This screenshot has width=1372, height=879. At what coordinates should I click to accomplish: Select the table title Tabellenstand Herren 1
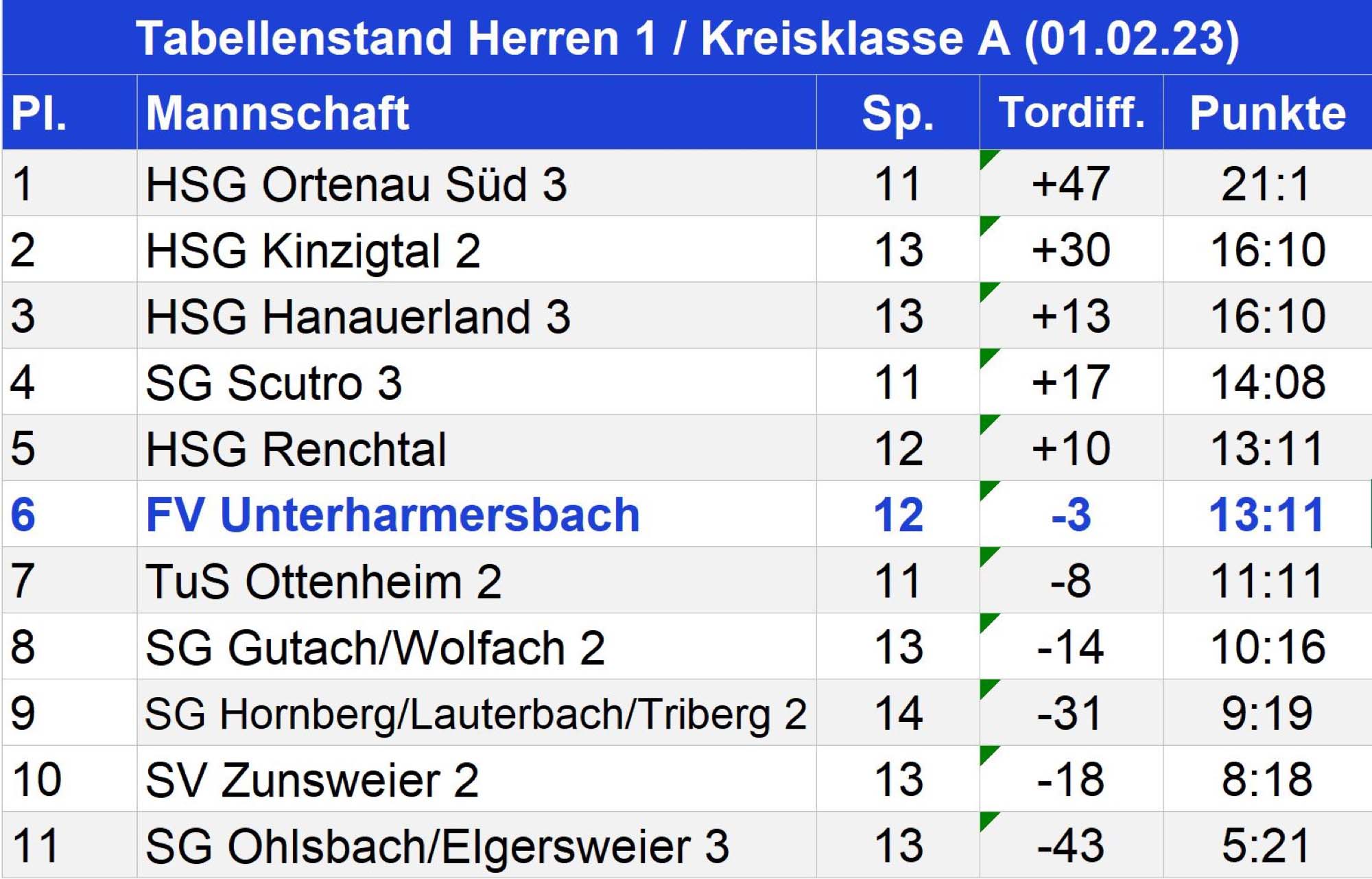687,38
